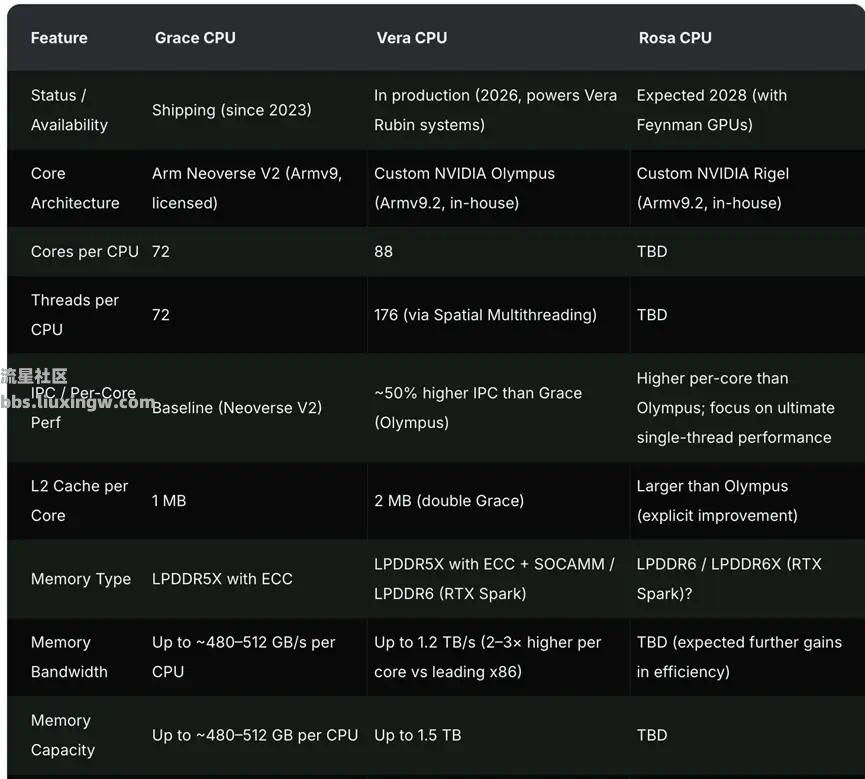Click 'Up to ~480–512 GB/s per CPU' cell
Screen dimensions: 865x779
[x=243, y=657]
